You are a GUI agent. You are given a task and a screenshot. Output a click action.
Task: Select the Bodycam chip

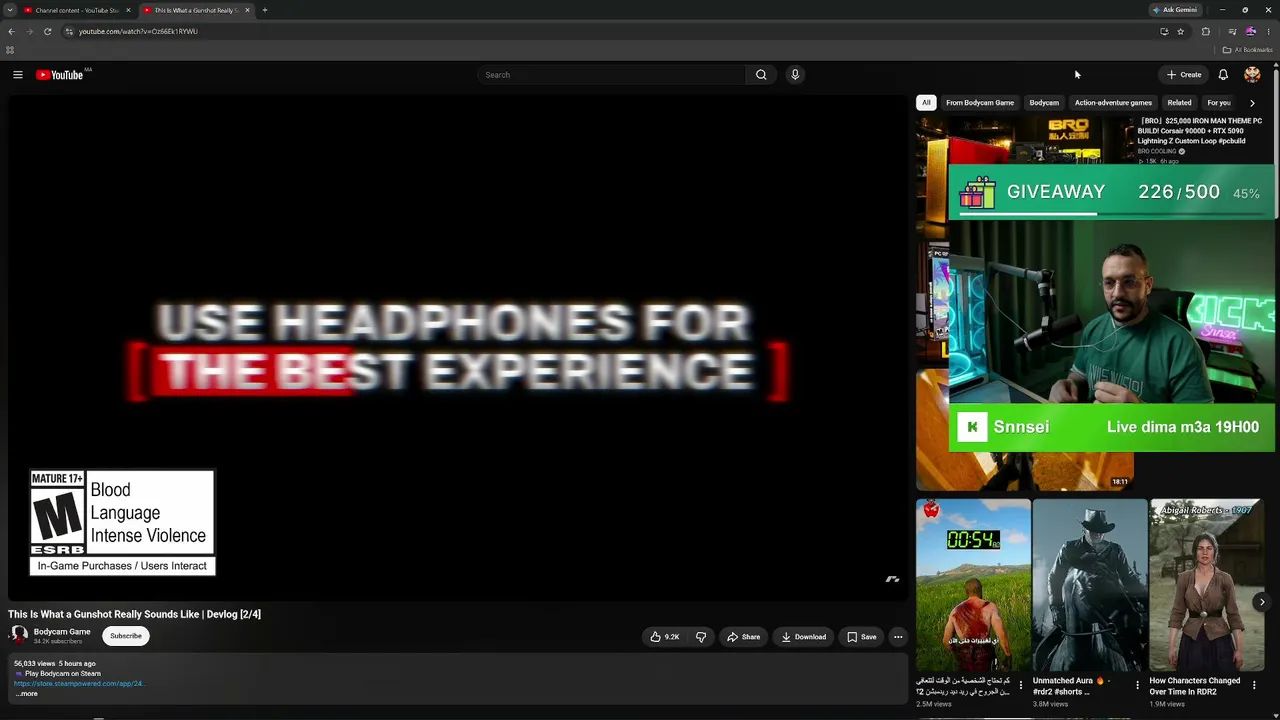click(1044, 103)
